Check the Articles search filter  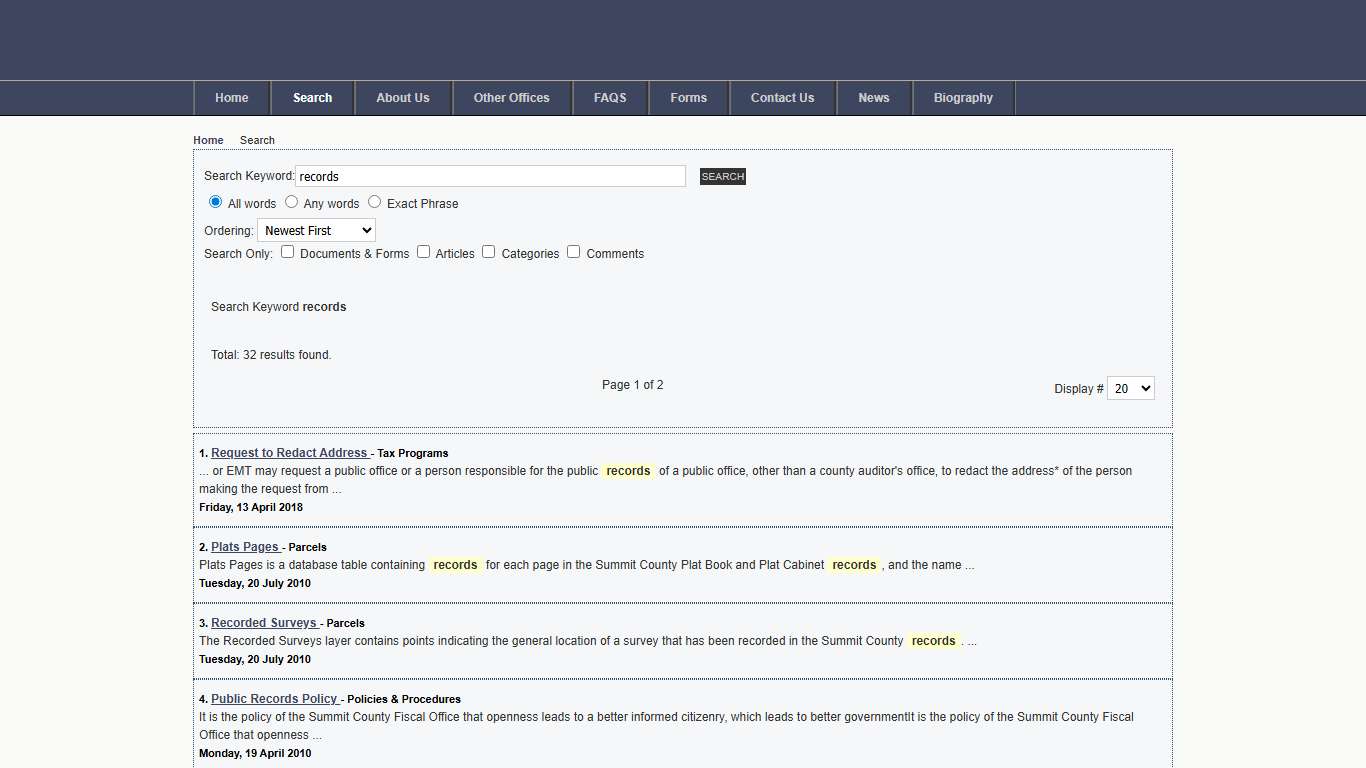point(423,252)
